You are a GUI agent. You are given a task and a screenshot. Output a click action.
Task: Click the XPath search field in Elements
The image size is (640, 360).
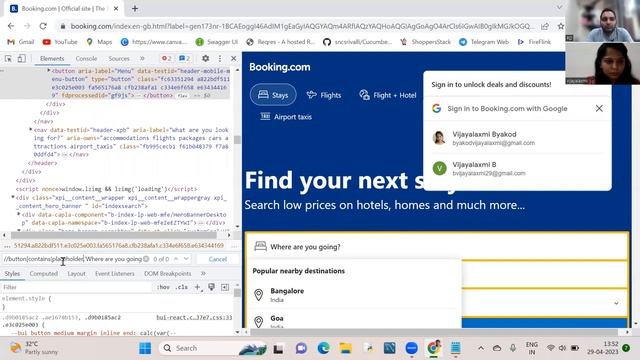point(72,259)
